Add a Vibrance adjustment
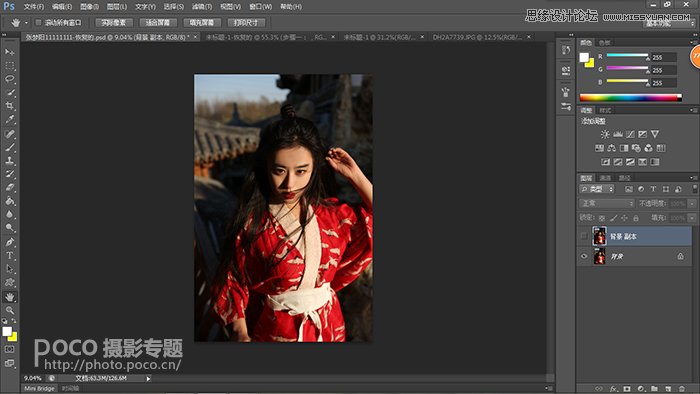This screenshot has height=394, width=700. coord(655,134)
